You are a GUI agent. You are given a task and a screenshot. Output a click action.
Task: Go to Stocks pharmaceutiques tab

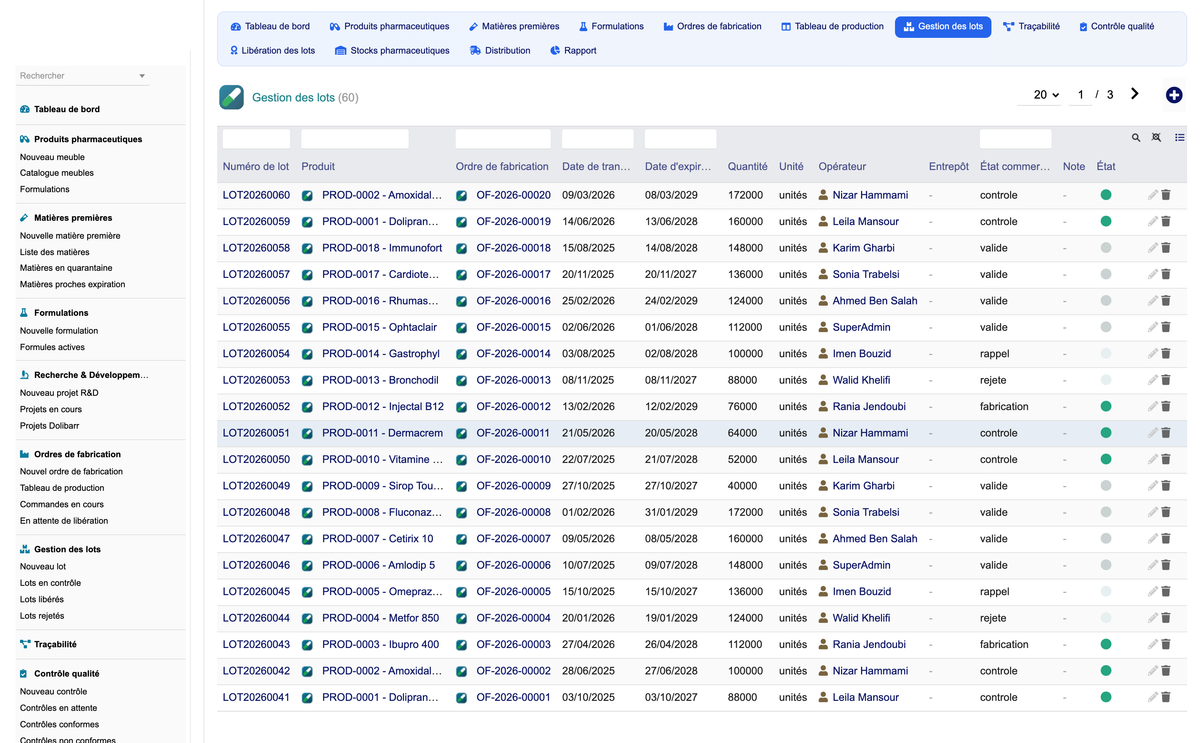point(392,50)
